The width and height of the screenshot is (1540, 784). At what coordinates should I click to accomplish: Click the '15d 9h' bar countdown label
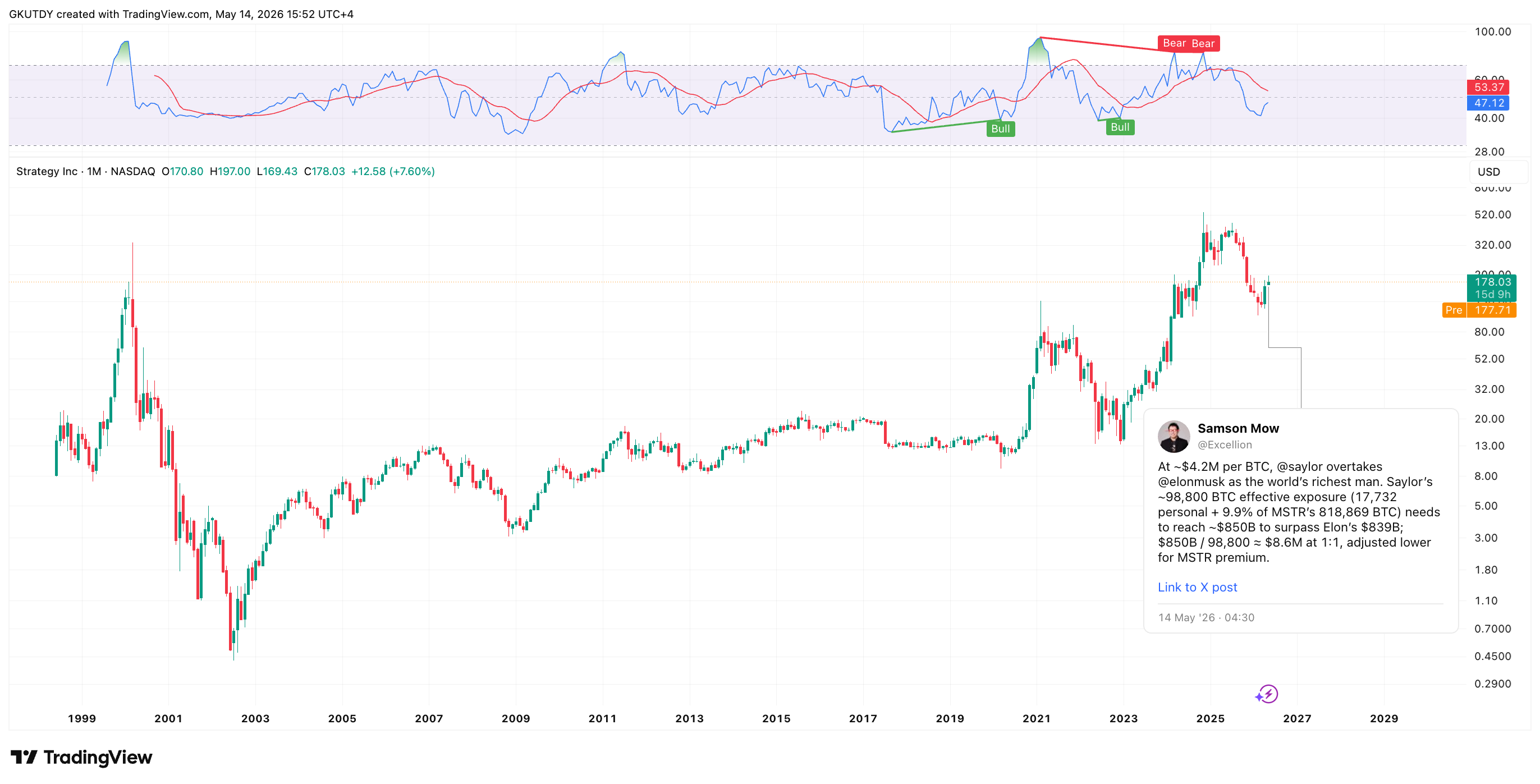[x=1492, y=294]
